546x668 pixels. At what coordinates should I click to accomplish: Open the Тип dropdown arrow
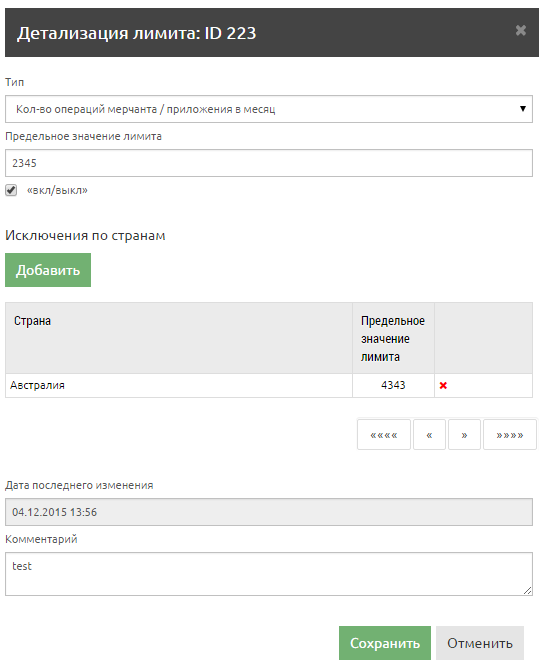click(523, 109)
